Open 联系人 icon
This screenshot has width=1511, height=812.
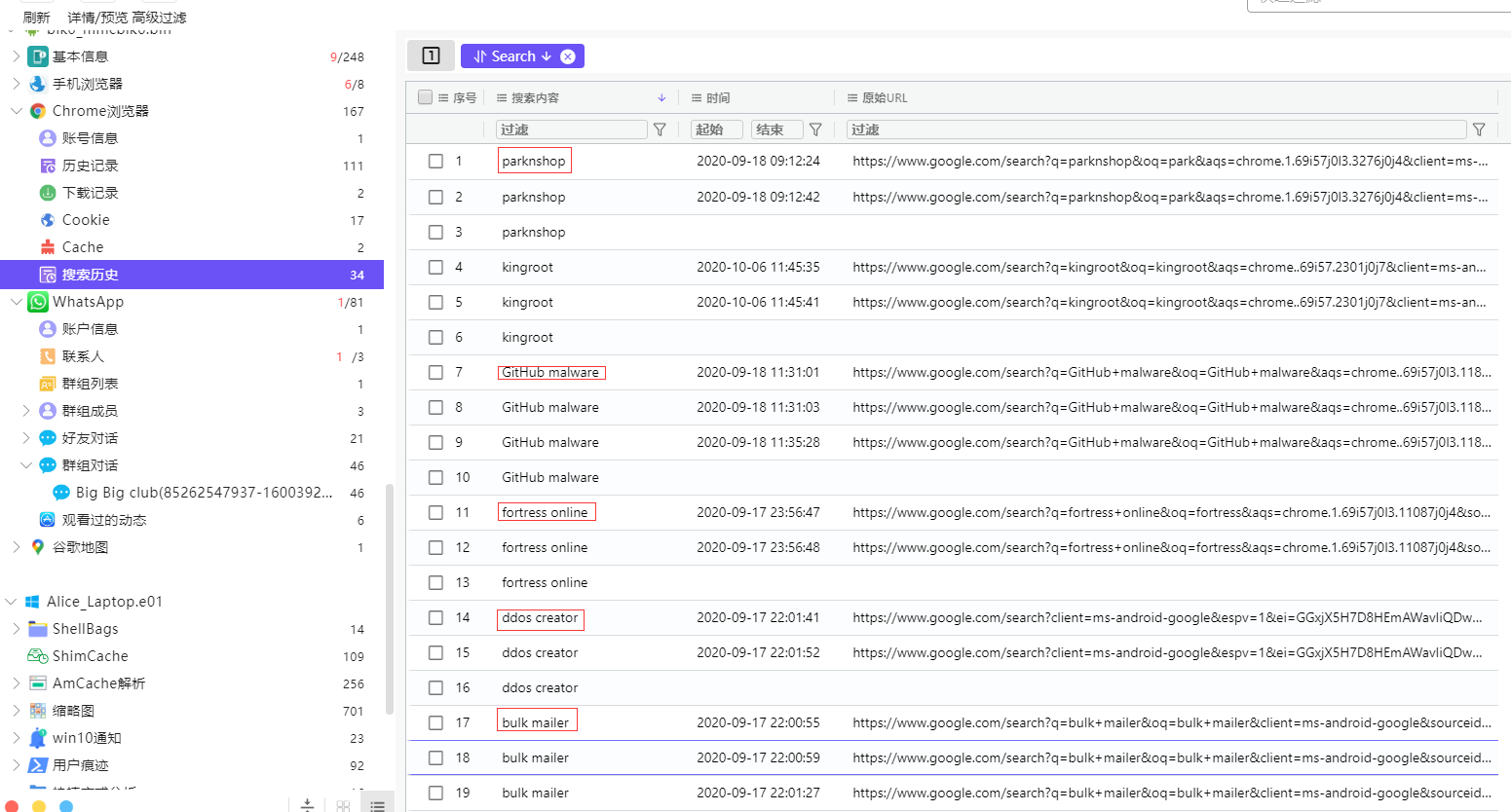[x=48, y=356]
